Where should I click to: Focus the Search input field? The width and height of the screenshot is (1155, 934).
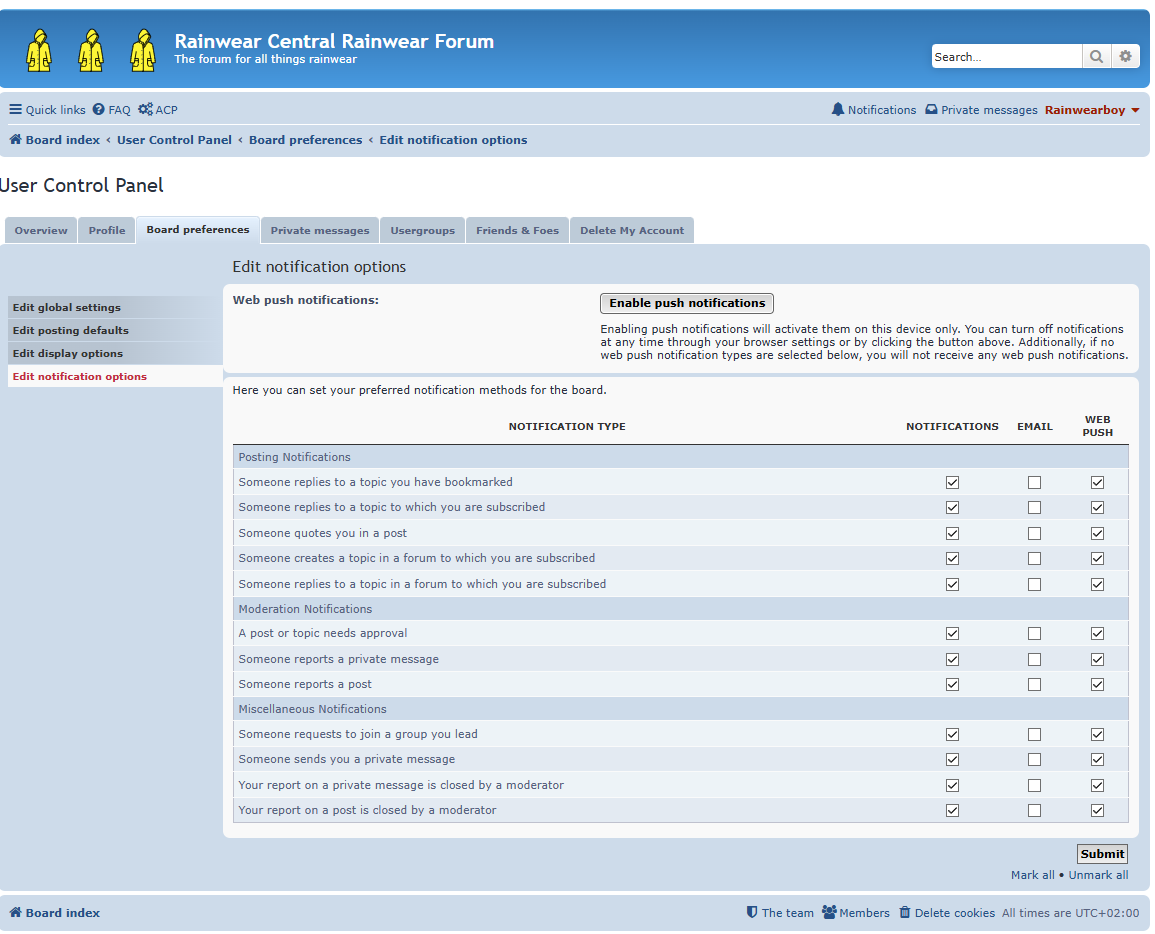coord(1006,57)
